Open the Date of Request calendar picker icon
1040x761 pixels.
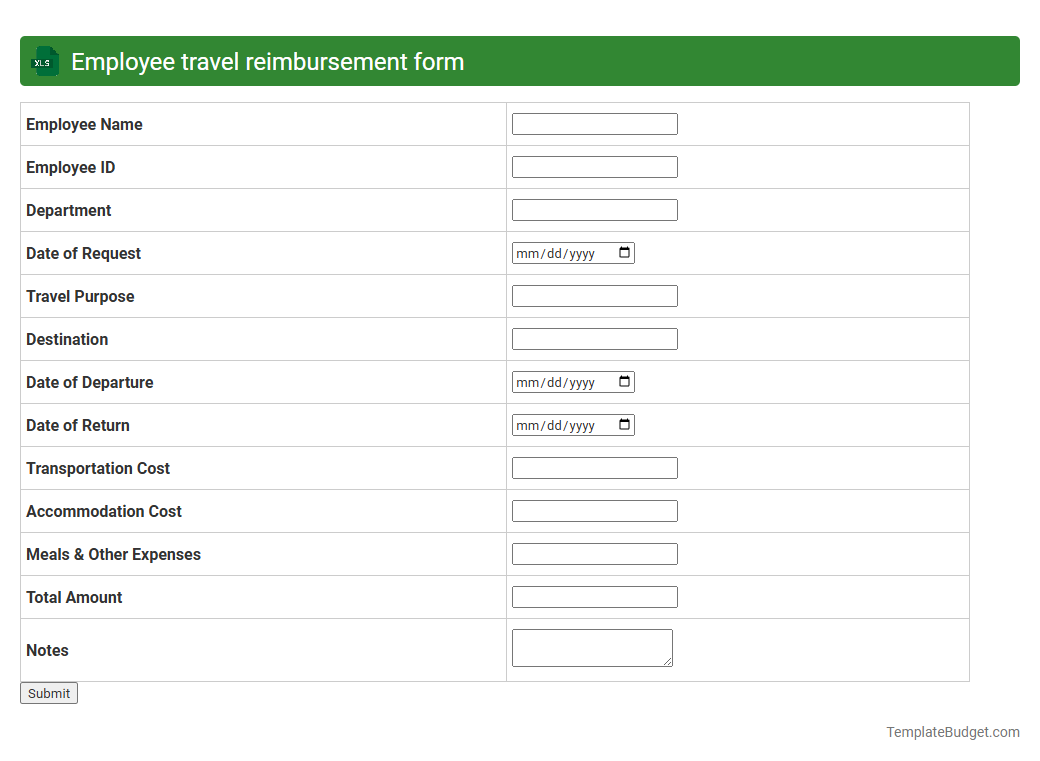626,253
